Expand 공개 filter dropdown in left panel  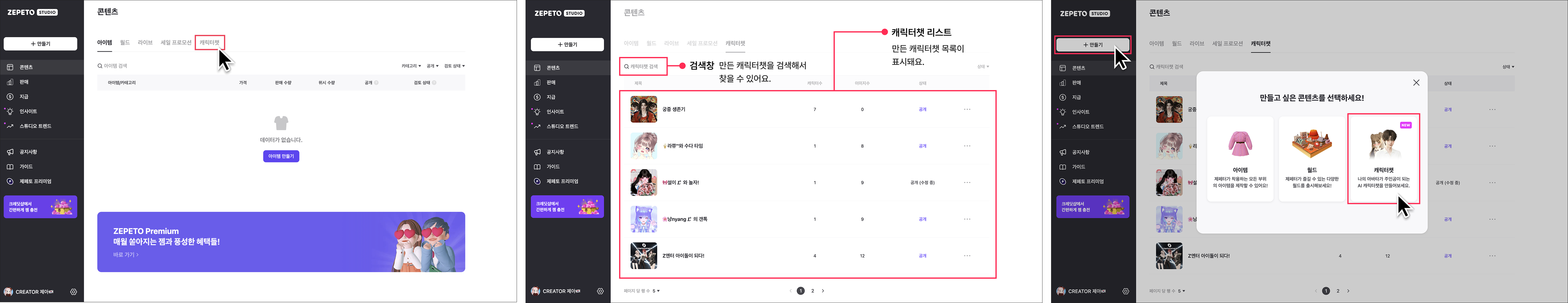pos(432,66)
